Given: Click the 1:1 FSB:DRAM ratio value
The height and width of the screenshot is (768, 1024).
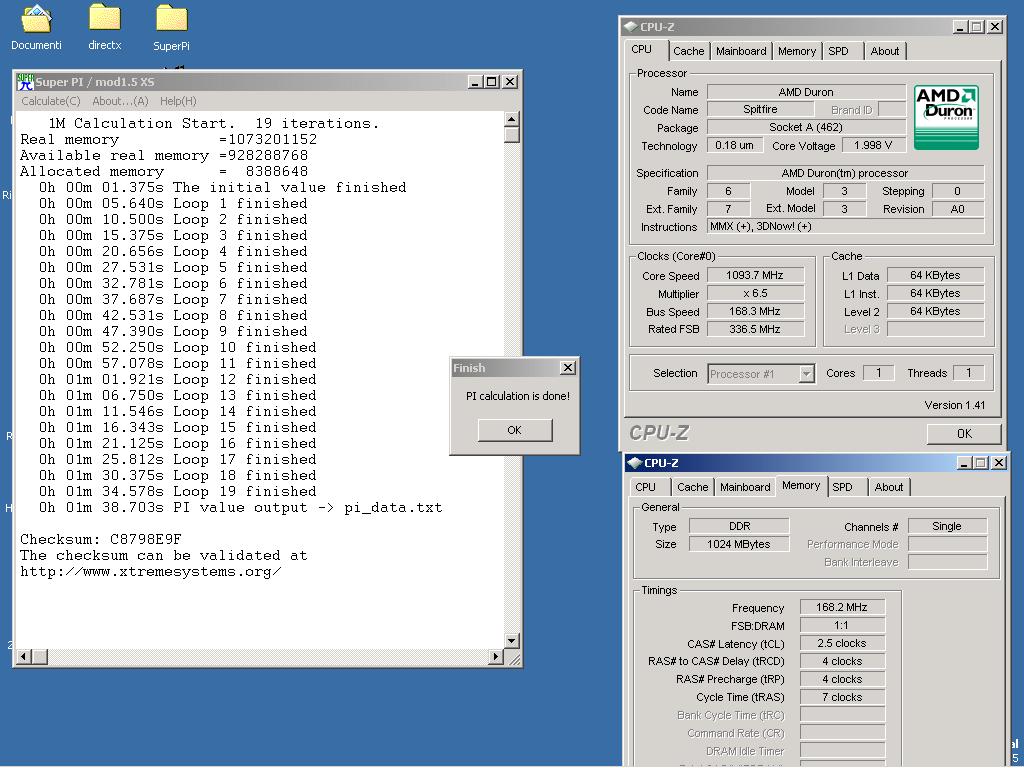Looking at the screenshot, I should (x=842, y=625).
